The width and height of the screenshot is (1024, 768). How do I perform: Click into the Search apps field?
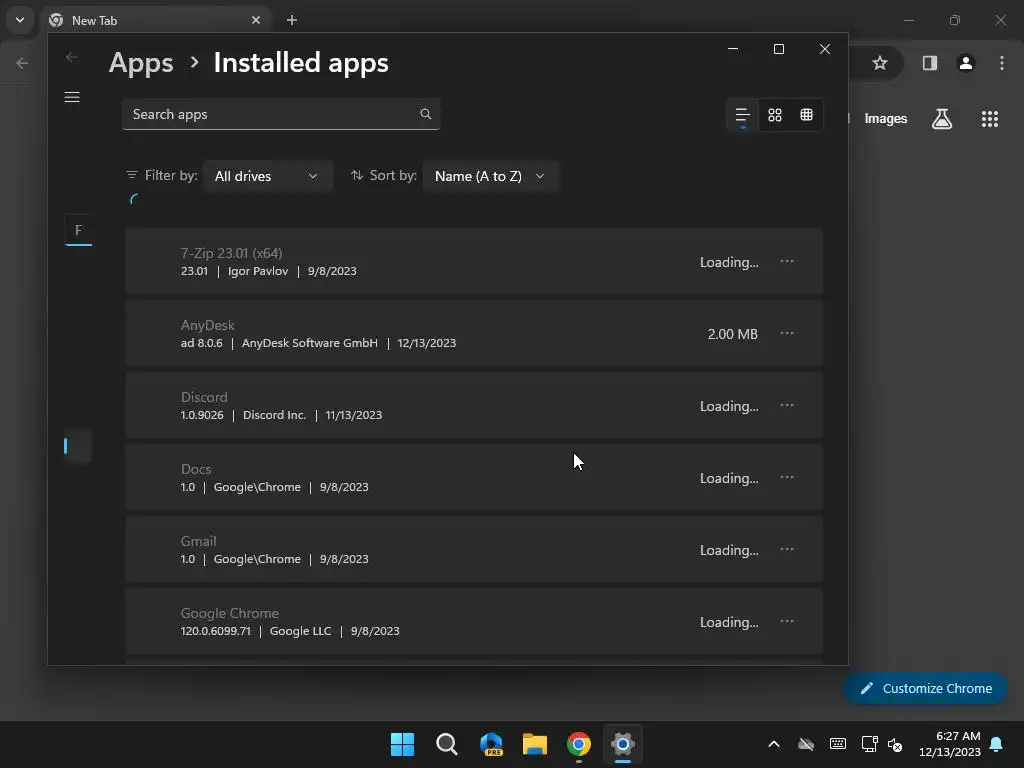281,114
